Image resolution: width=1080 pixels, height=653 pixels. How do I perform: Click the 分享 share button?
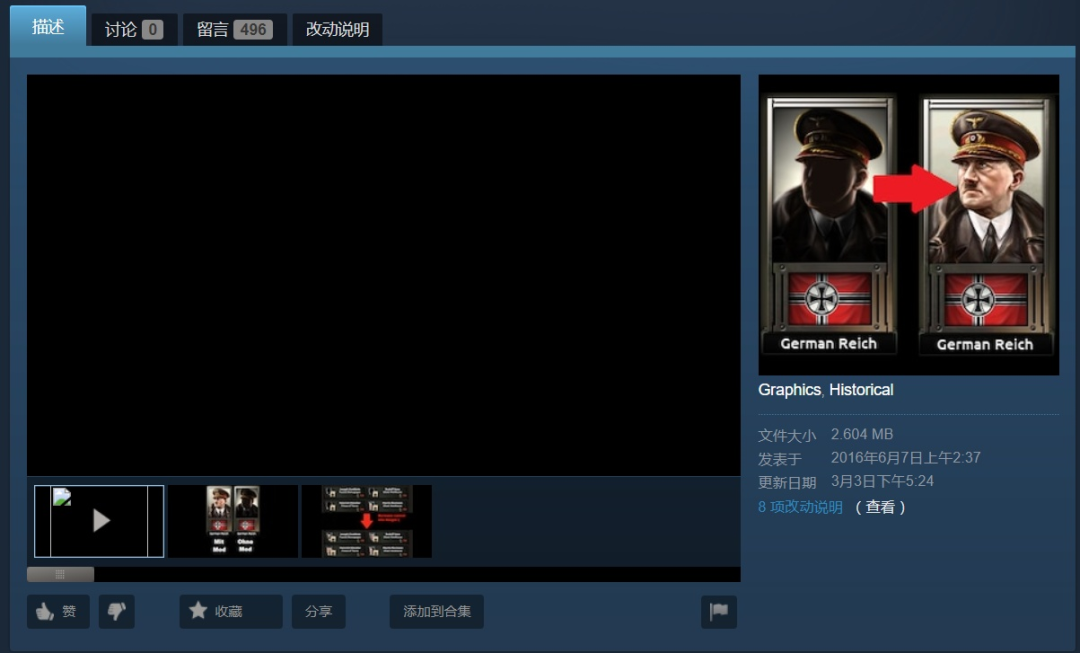[318, 611]
